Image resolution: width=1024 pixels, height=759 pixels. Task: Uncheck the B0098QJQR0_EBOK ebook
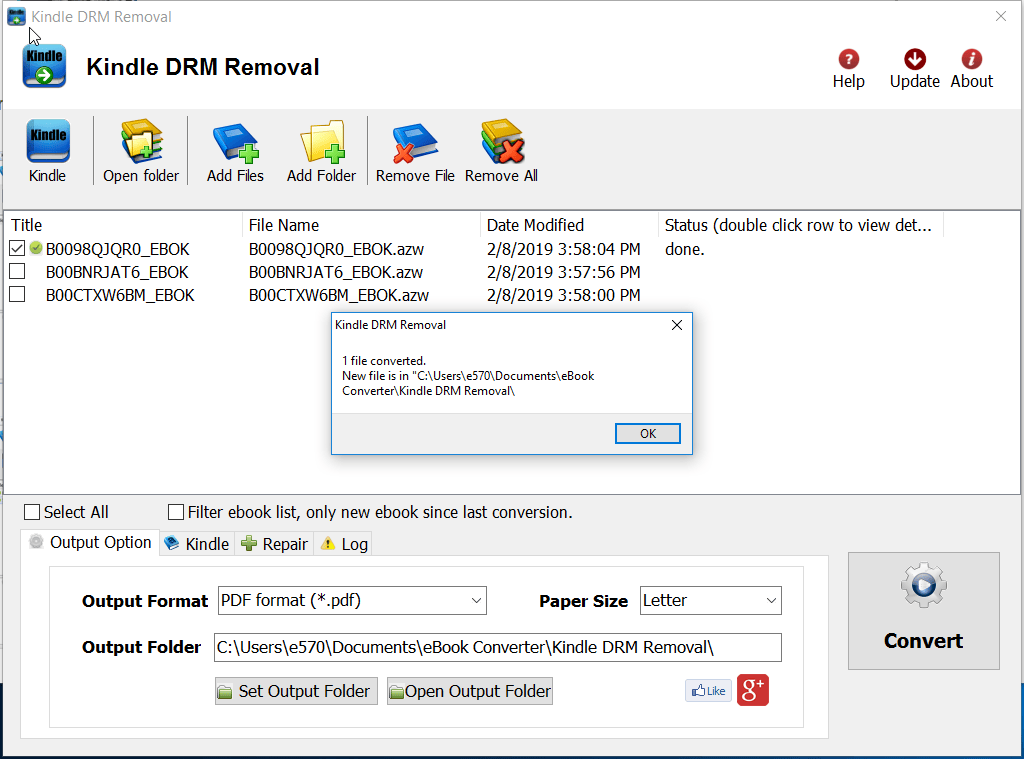(17, 248)
